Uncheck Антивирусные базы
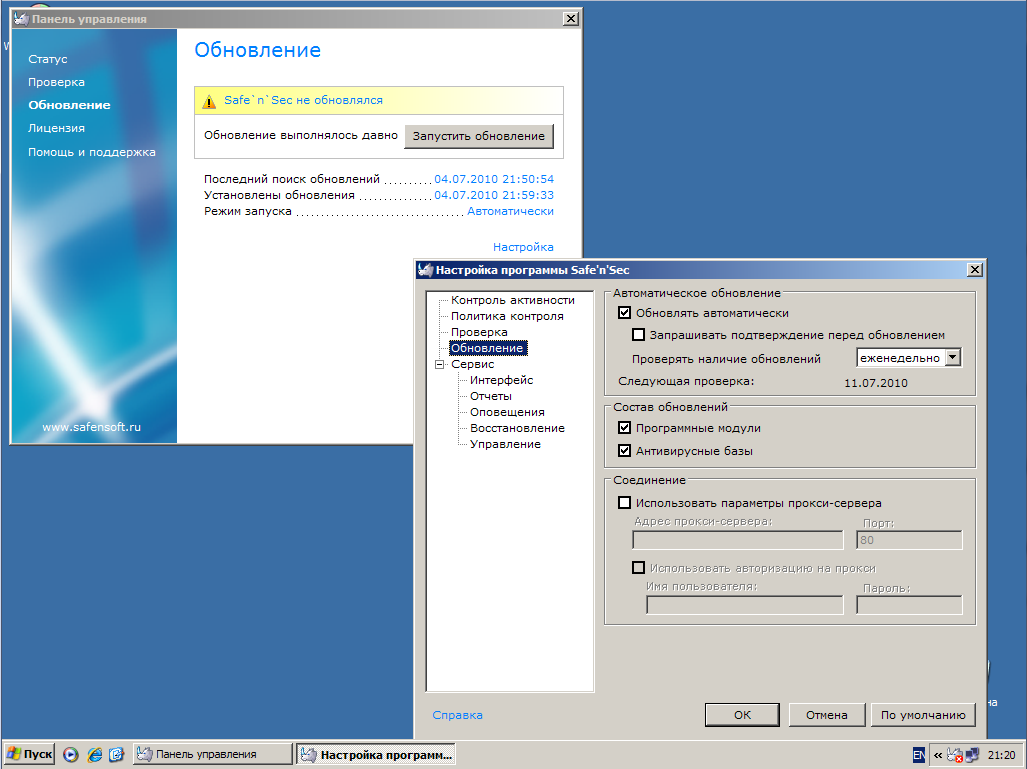Image resolution: width=1027 pixels, height=769 pixels. click(625, 451)
